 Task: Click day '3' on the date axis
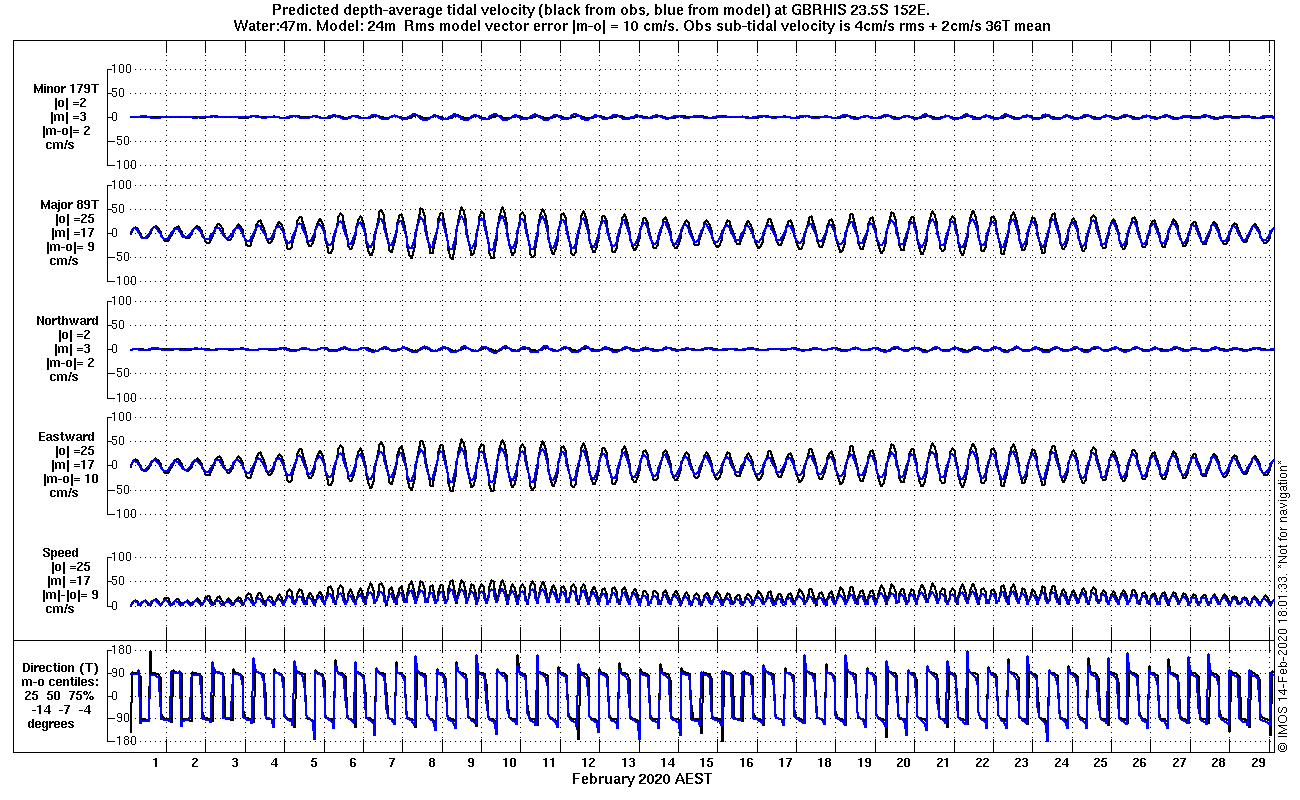click(235, 762)
